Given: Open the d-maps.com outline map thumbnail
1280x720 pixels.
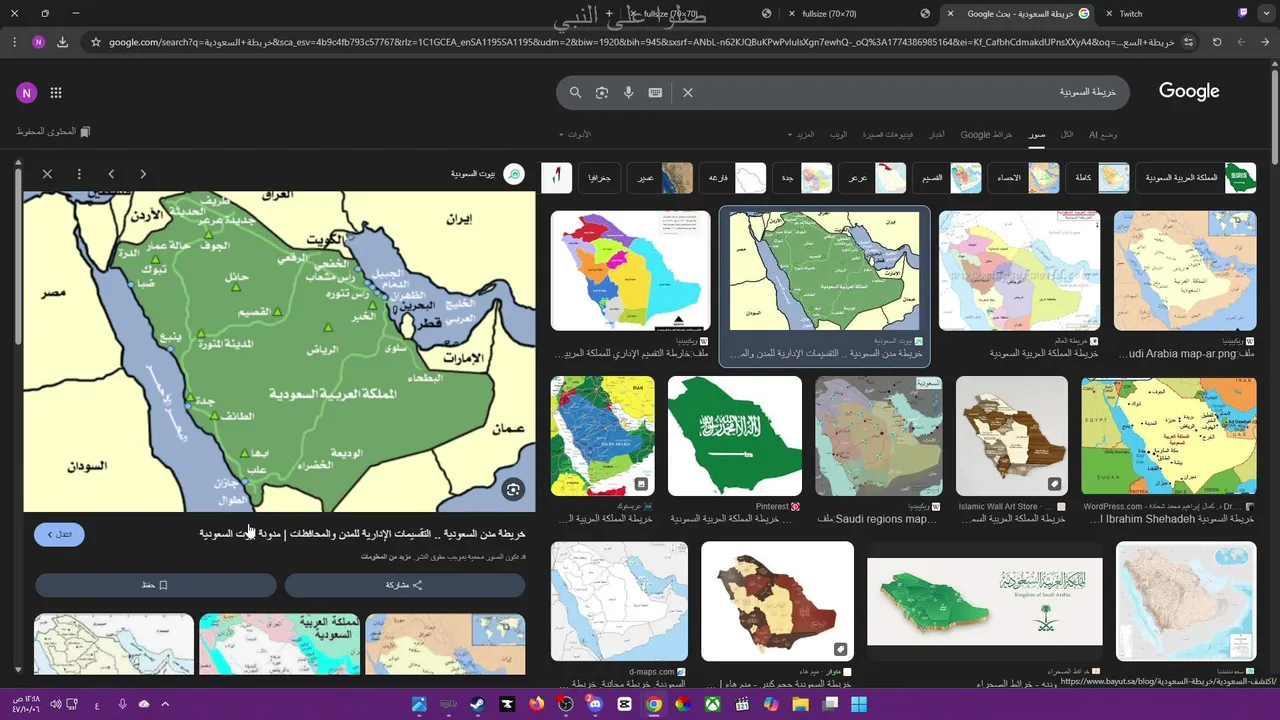Looking at the screenshot, I should tap(619, 601).
